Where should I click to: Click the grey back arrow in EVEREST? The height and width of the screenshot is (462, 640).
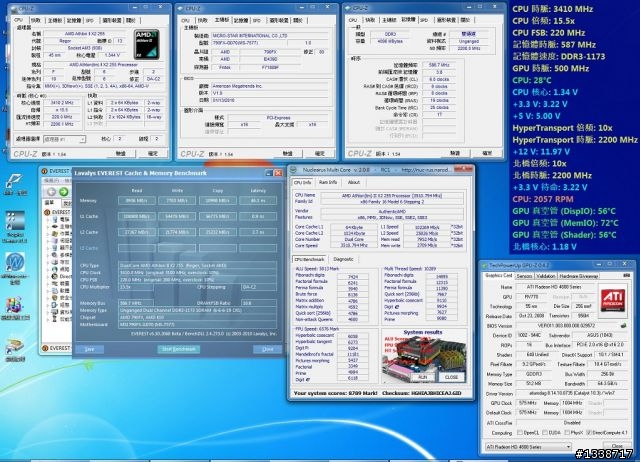[x=51, y=192]
